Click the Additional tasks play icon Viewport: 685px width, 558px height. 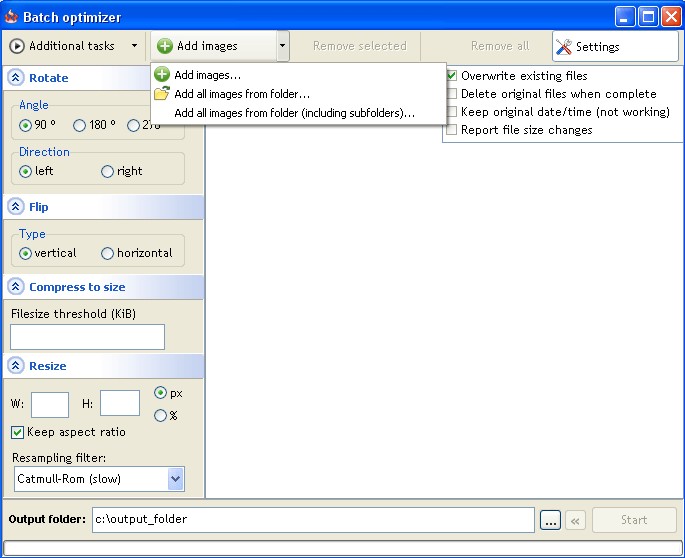(17, 46)
